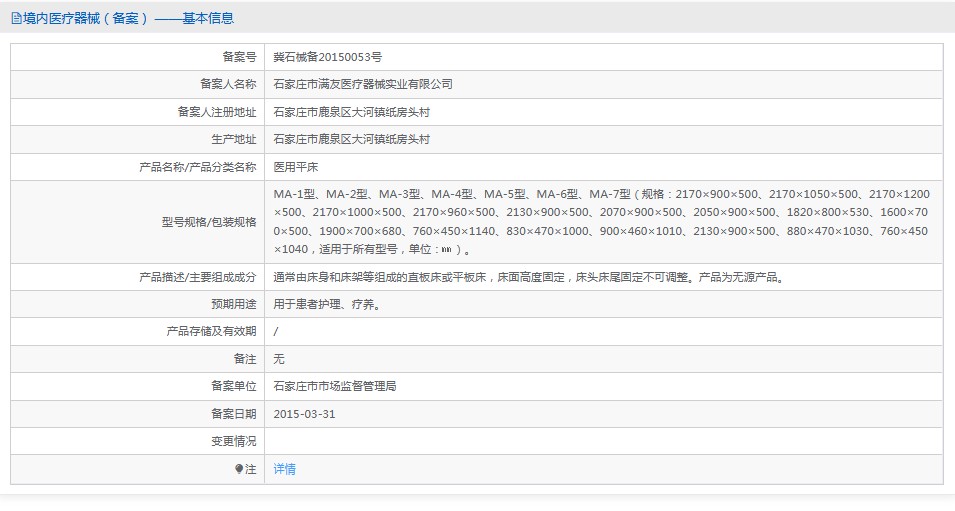The width and height of the screenshot is (955, 511).
Task: Click the 产品名称/产品分类名称 label
Action: click(198, 167)
